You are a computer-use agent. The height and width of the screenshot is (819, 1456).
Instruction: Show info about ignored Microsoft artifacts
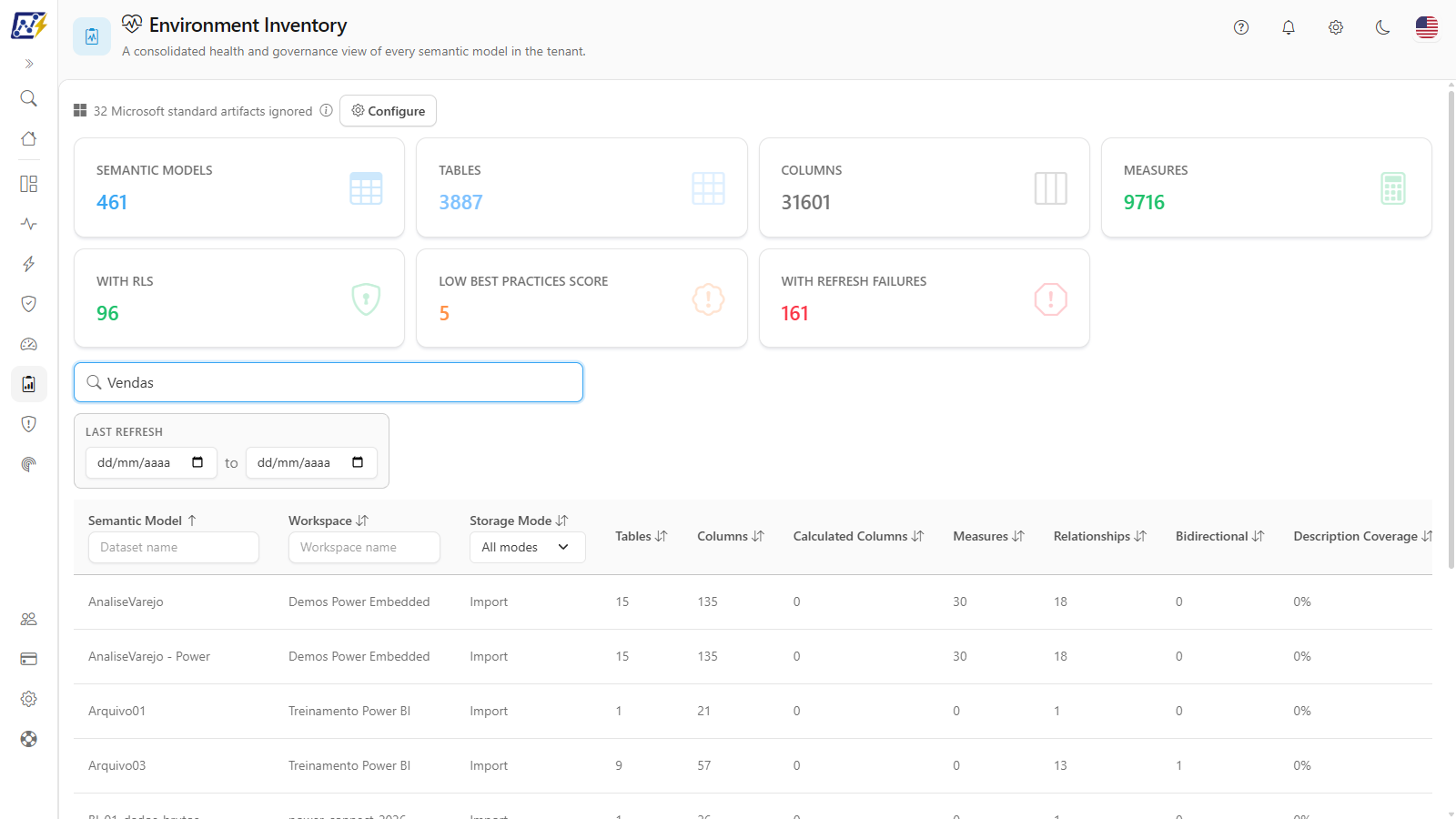pos(326,110)
